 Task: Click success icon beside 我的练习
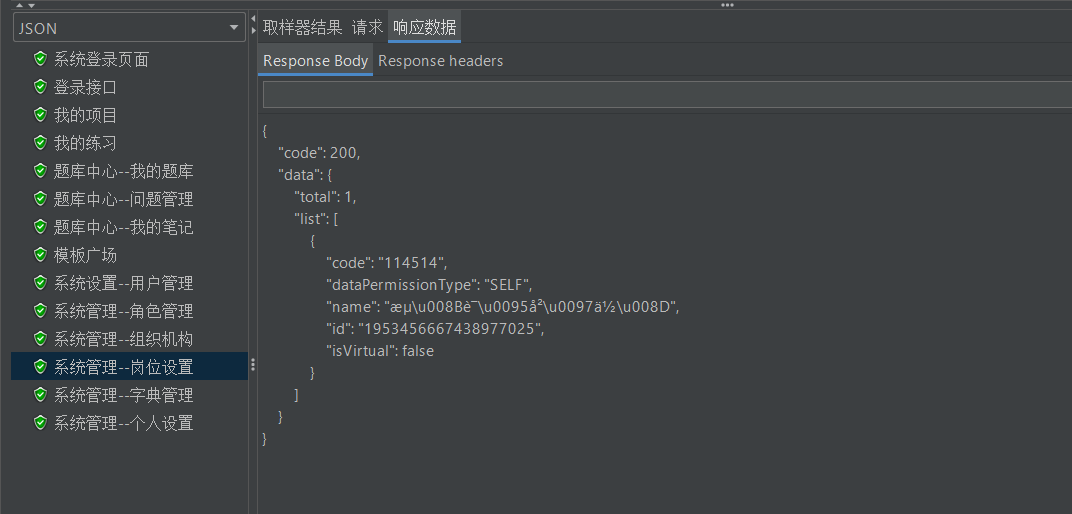click(x=40, y=143)
